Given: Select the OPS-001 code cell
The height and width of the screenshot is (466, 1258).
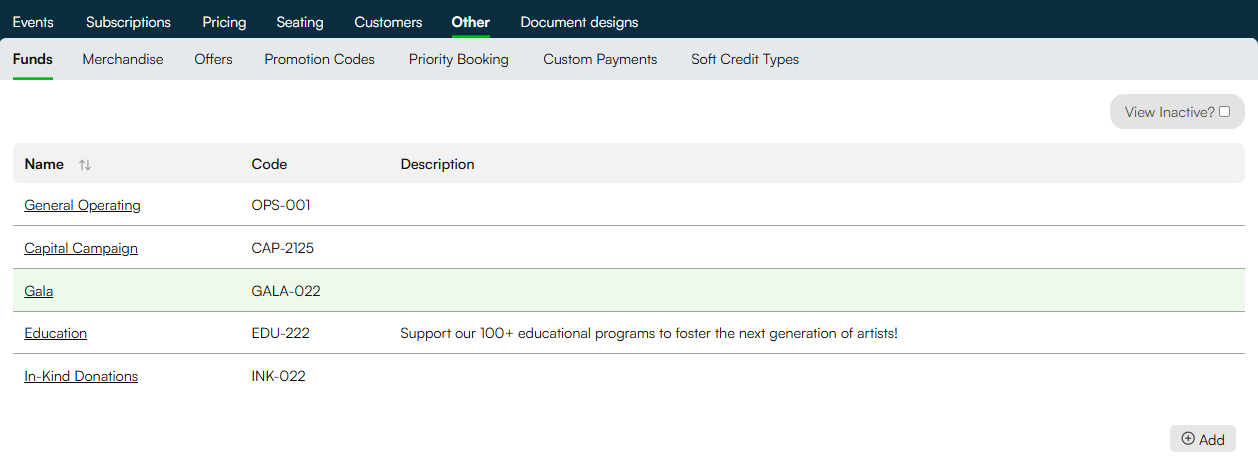Looking at the screenshot, I should click(x=281, y=205).
